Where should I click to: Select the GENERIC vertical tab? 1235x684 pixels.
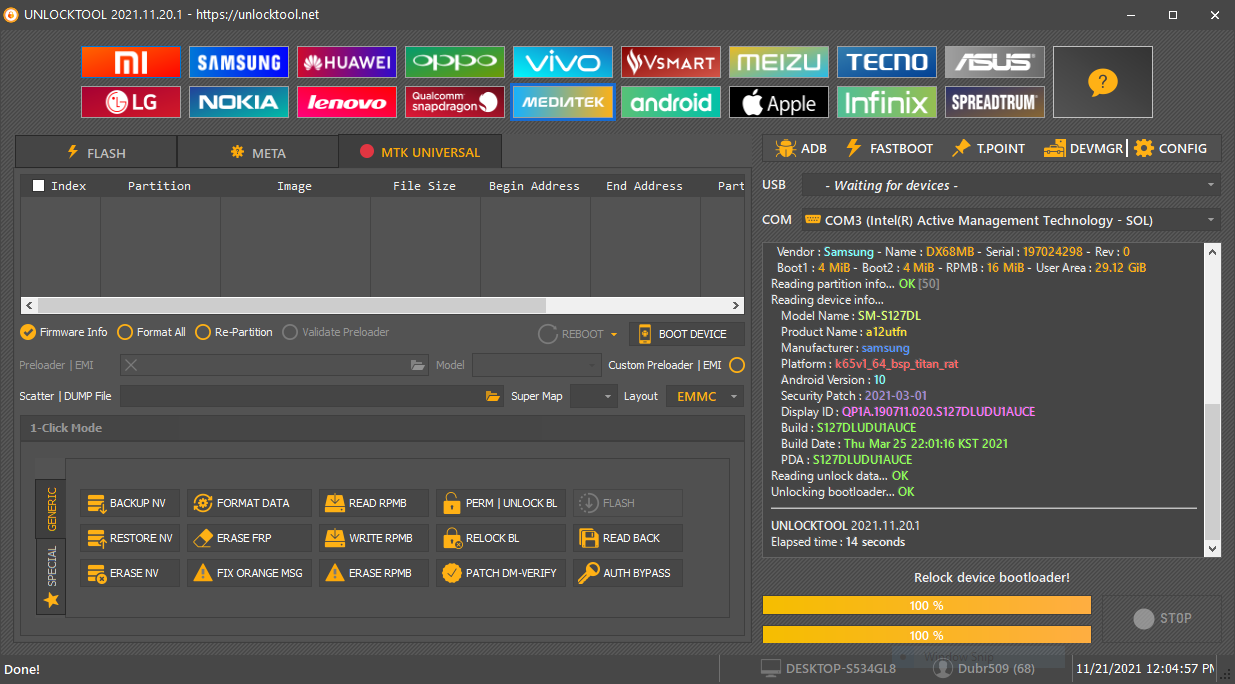(x=52, y=508)
